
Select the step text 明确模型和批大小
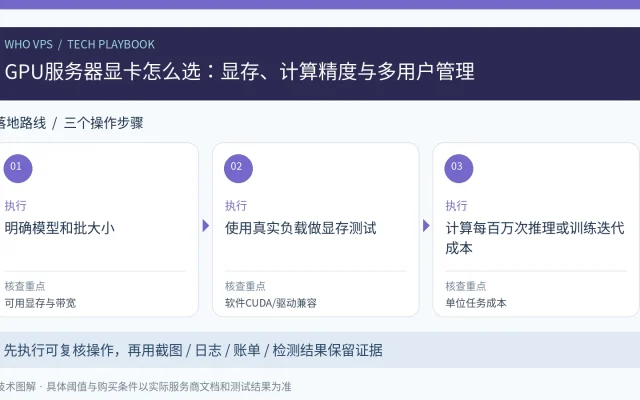60,228
